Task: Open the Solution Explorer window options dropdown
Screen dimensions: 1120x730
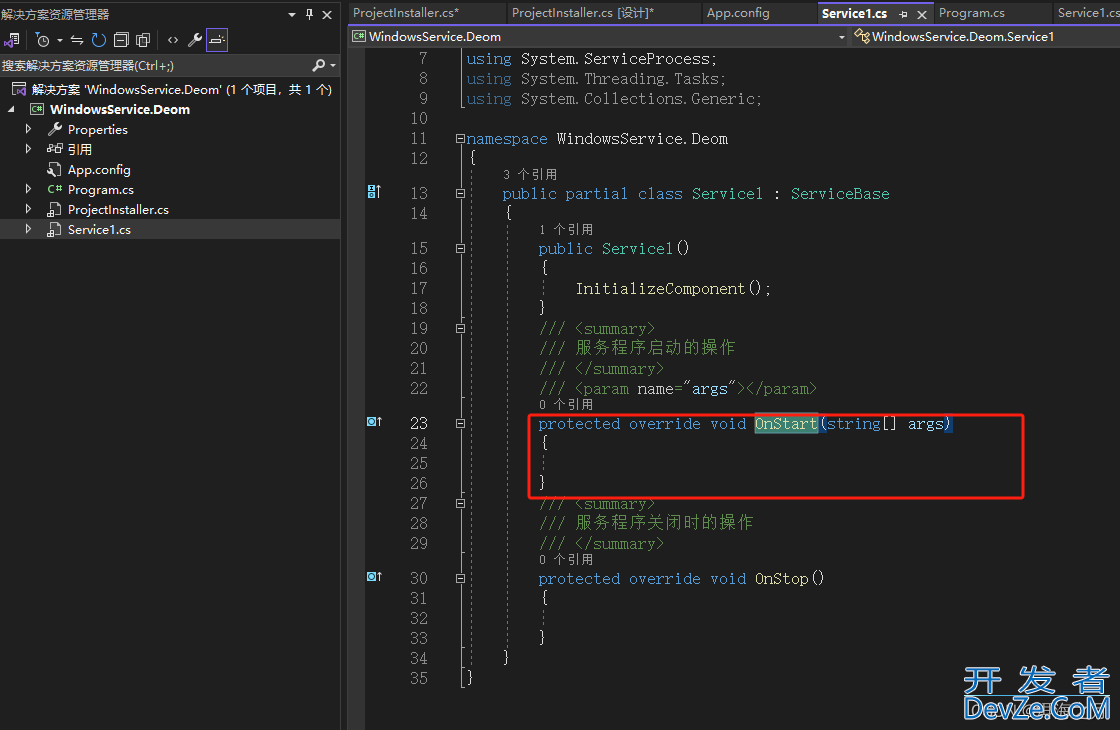Action: pyautogui.click(x=292, y=14)
